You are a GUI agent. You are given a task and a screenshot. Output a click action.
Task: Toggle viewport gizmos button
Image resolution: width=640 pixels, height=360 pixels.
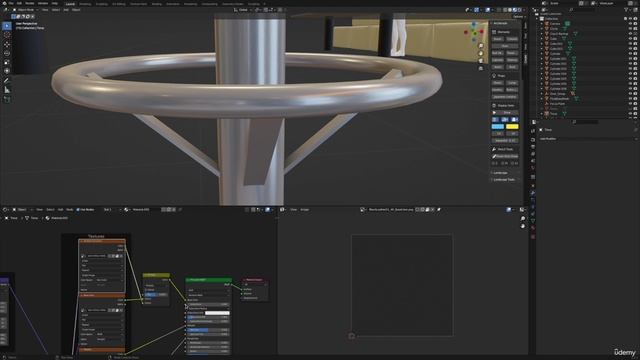pos(476,10)
